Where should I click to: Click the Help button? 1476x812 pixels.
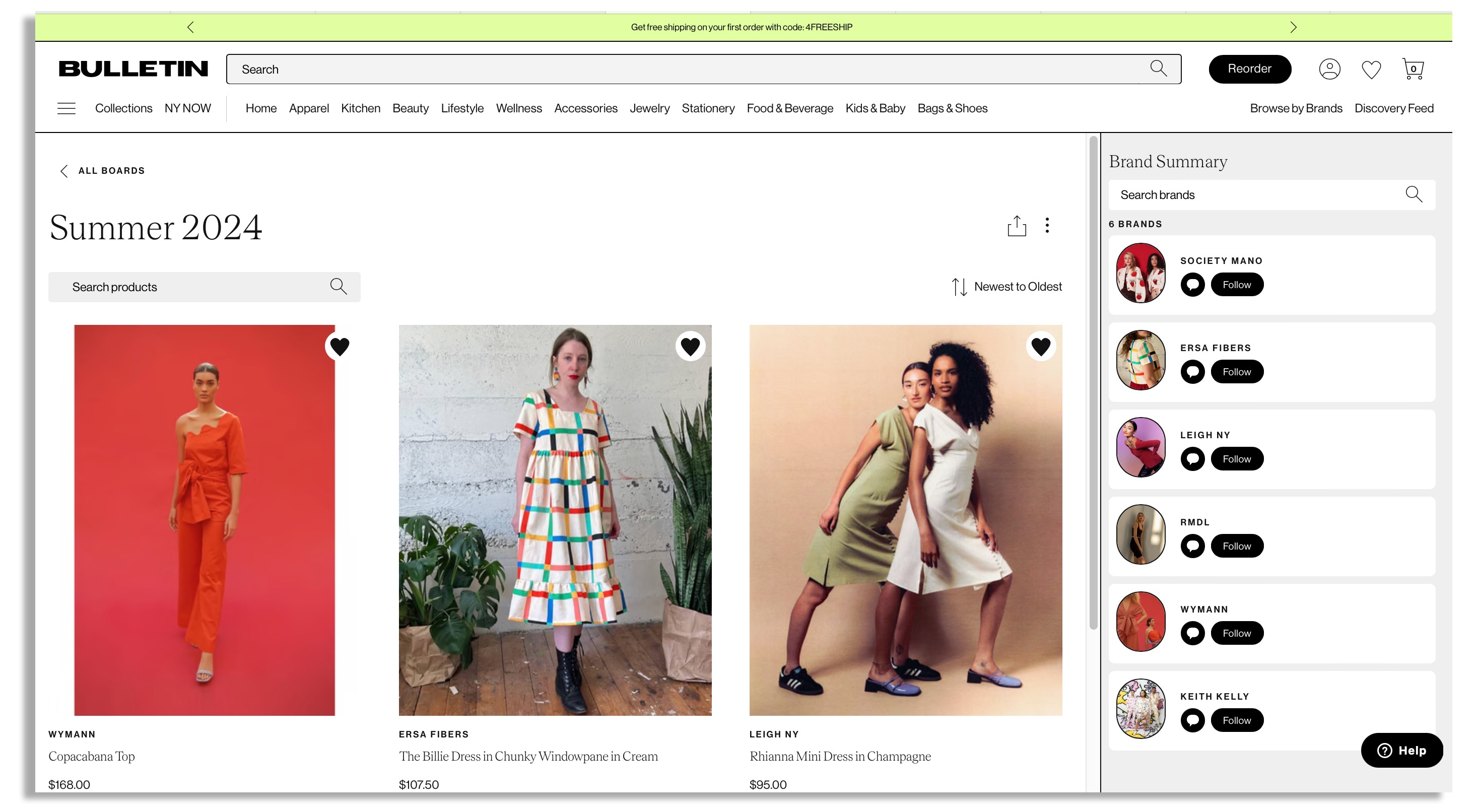[x=1401, y=750]
